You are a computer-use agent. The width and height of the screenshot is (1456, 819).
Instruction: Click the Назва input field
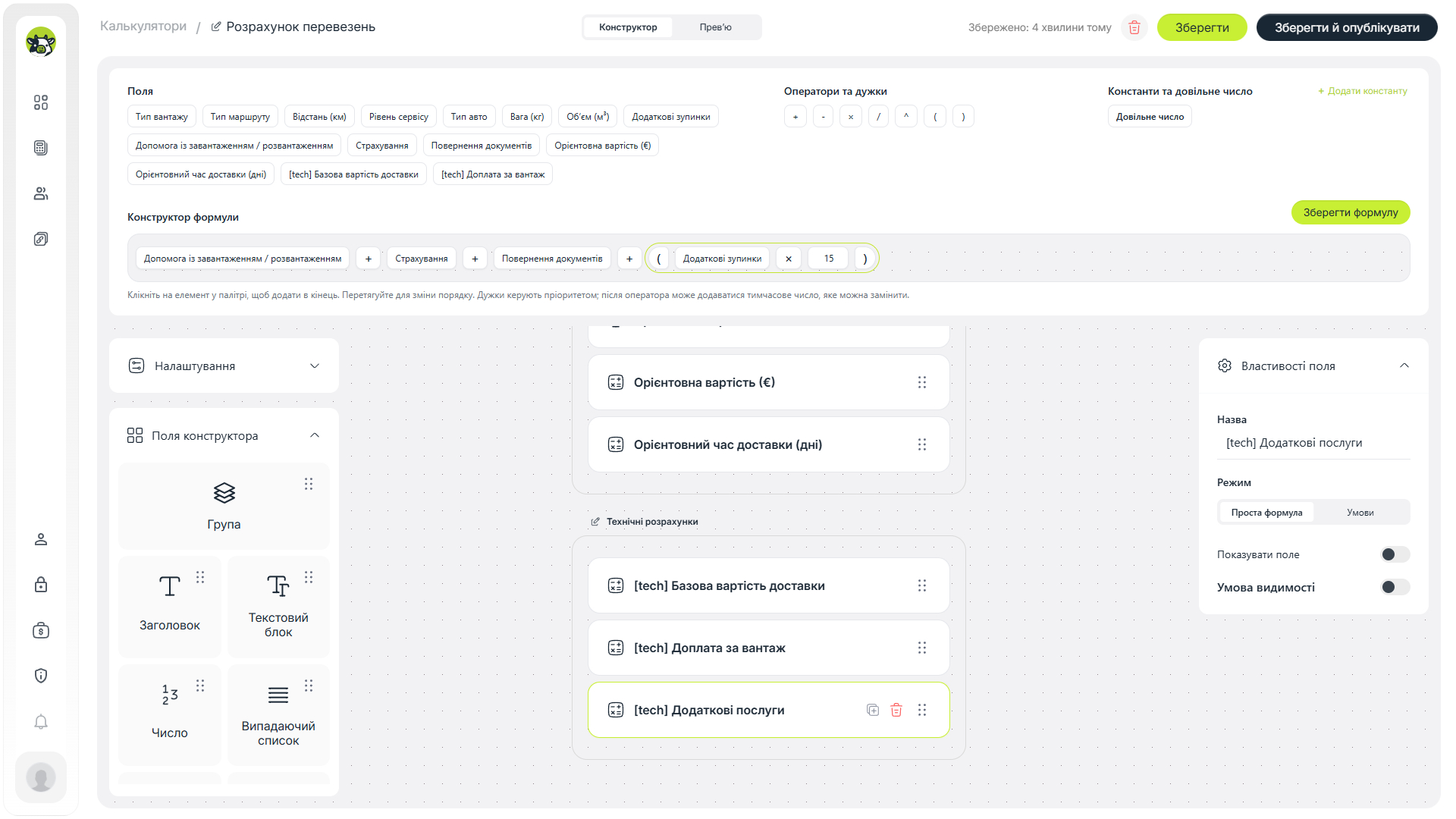point(1313,443)
